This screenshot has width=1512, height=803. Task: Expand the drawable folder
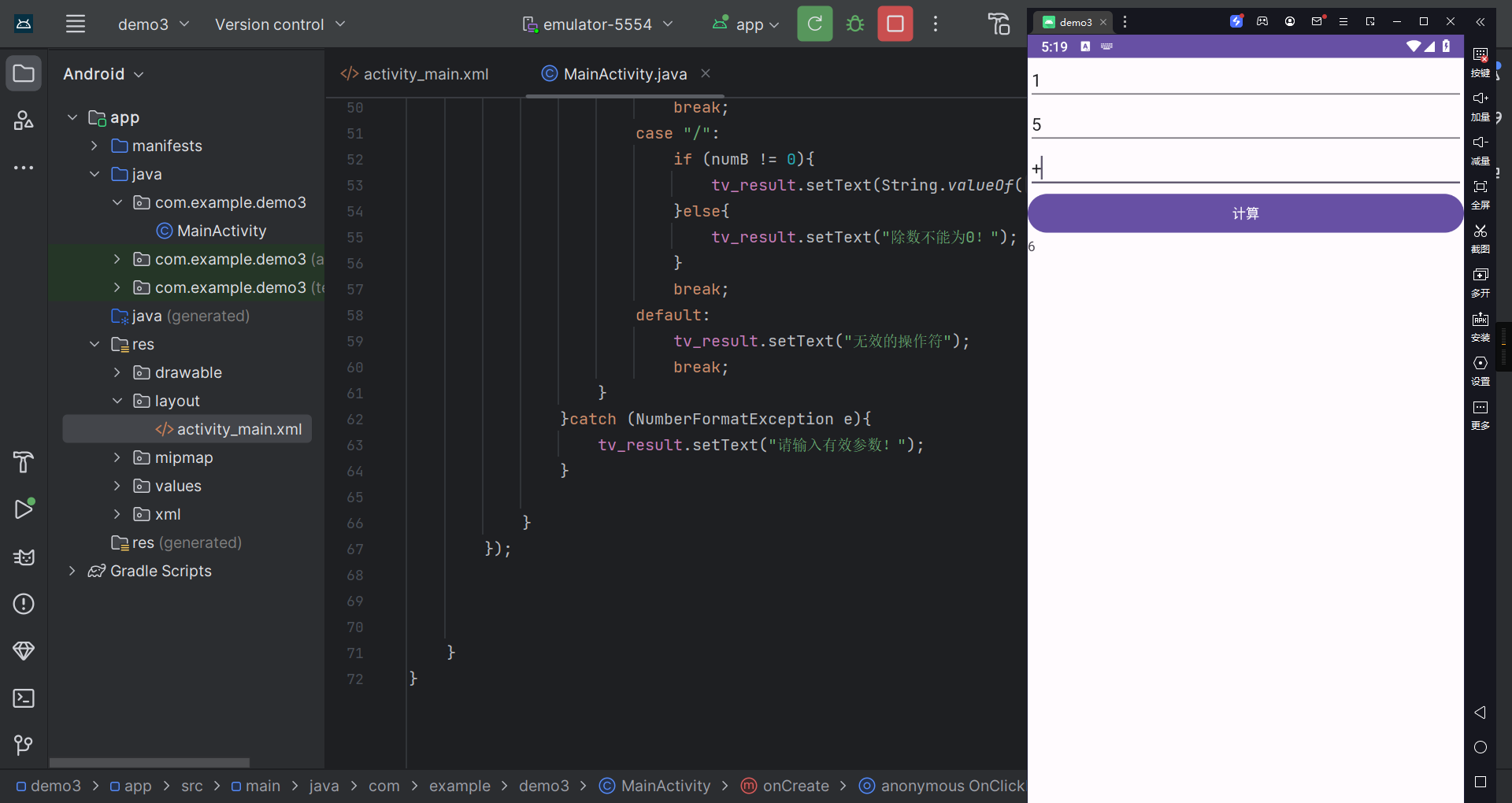tap(117, 372)
